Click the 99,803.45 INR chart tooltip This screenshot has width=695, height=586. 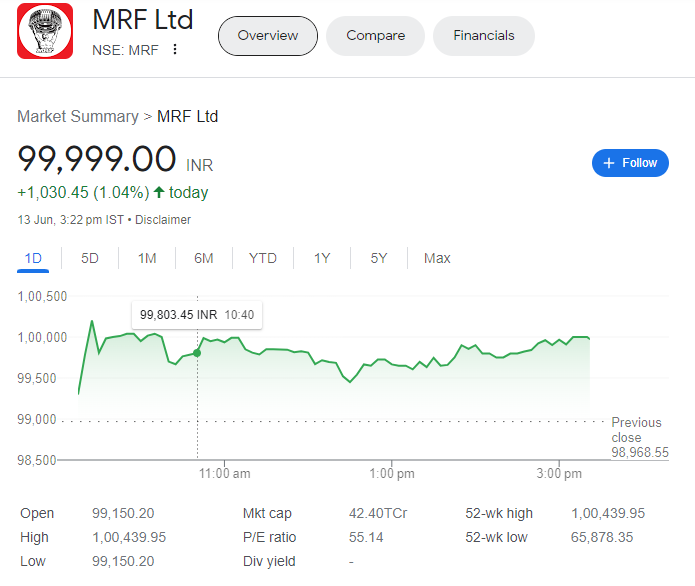[197, 315]
